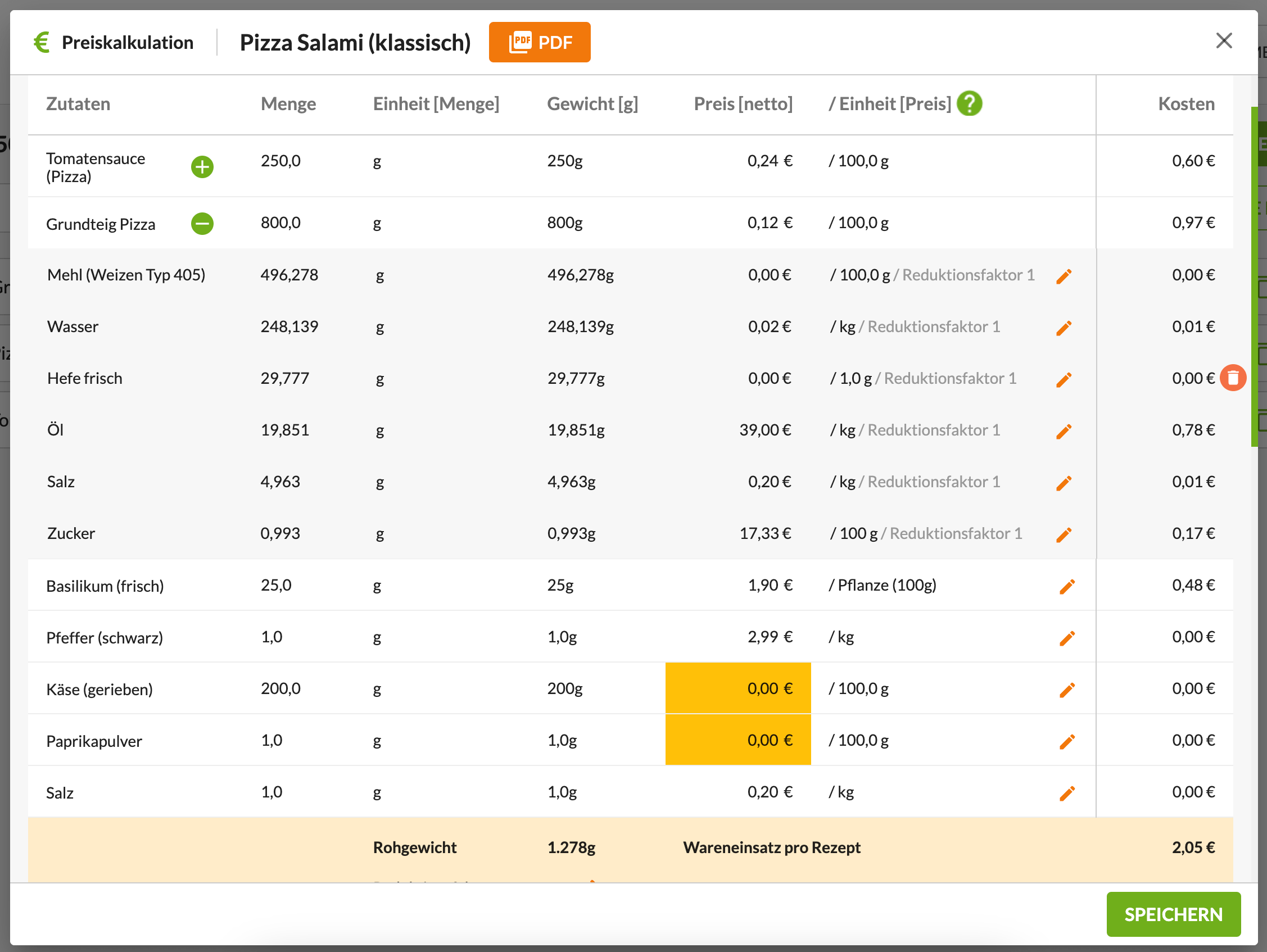Open the green help question mark icon
Viewport: 1267px width, 952px height.
click(969, 103)
